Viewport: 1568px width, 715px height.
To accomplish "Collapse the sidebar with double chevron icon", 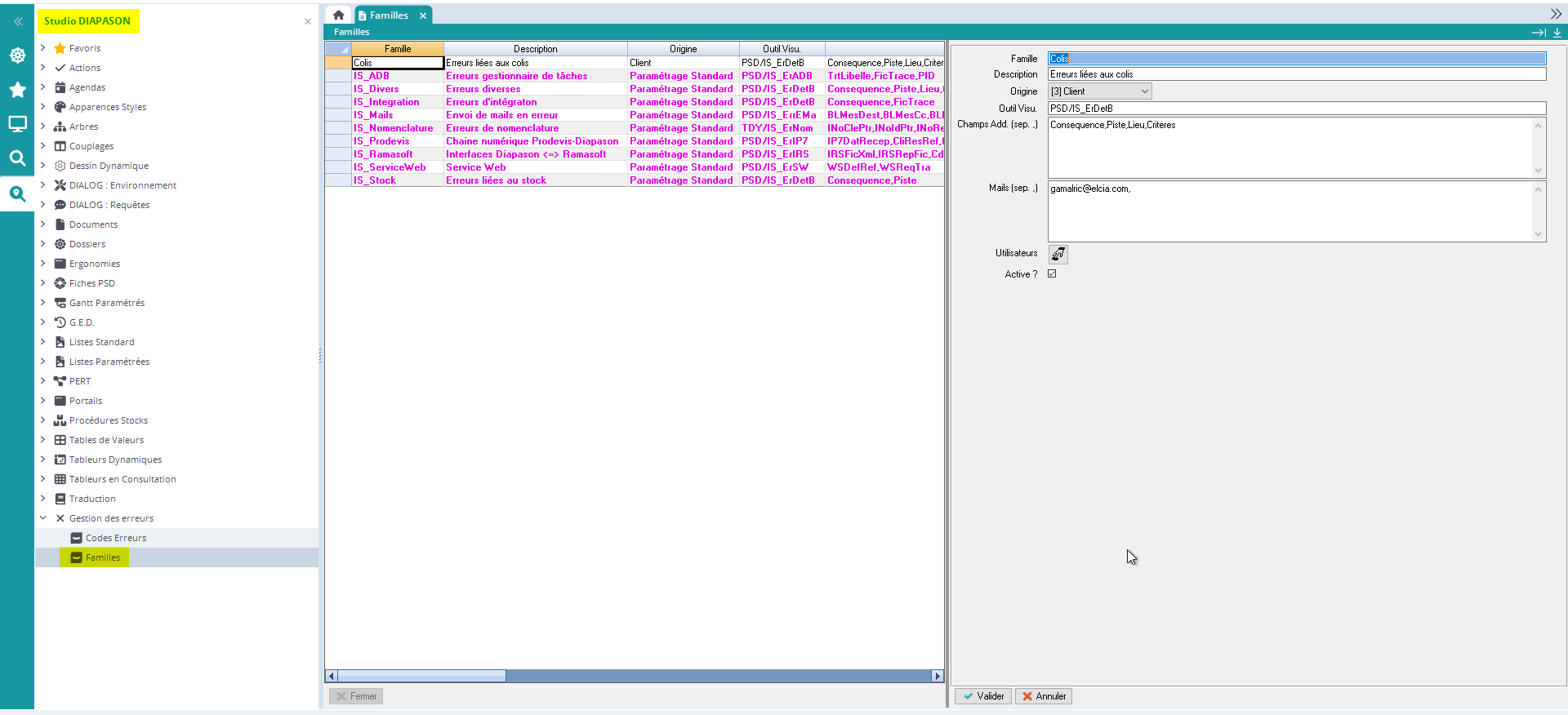I will 18,22.
